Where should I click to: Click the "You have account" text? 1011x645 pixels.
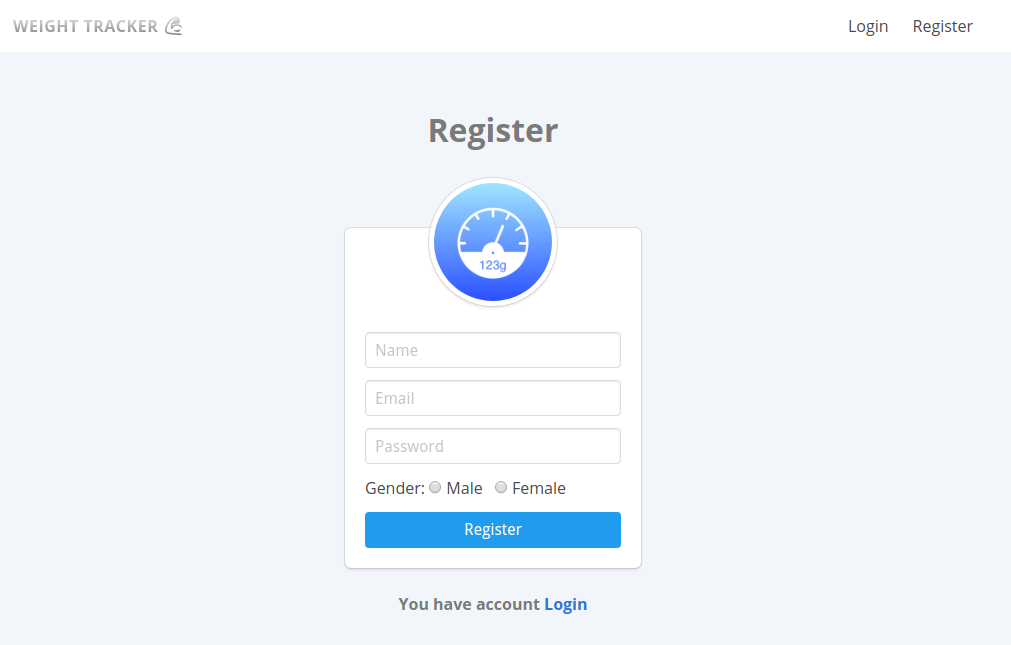pos(469,604)
